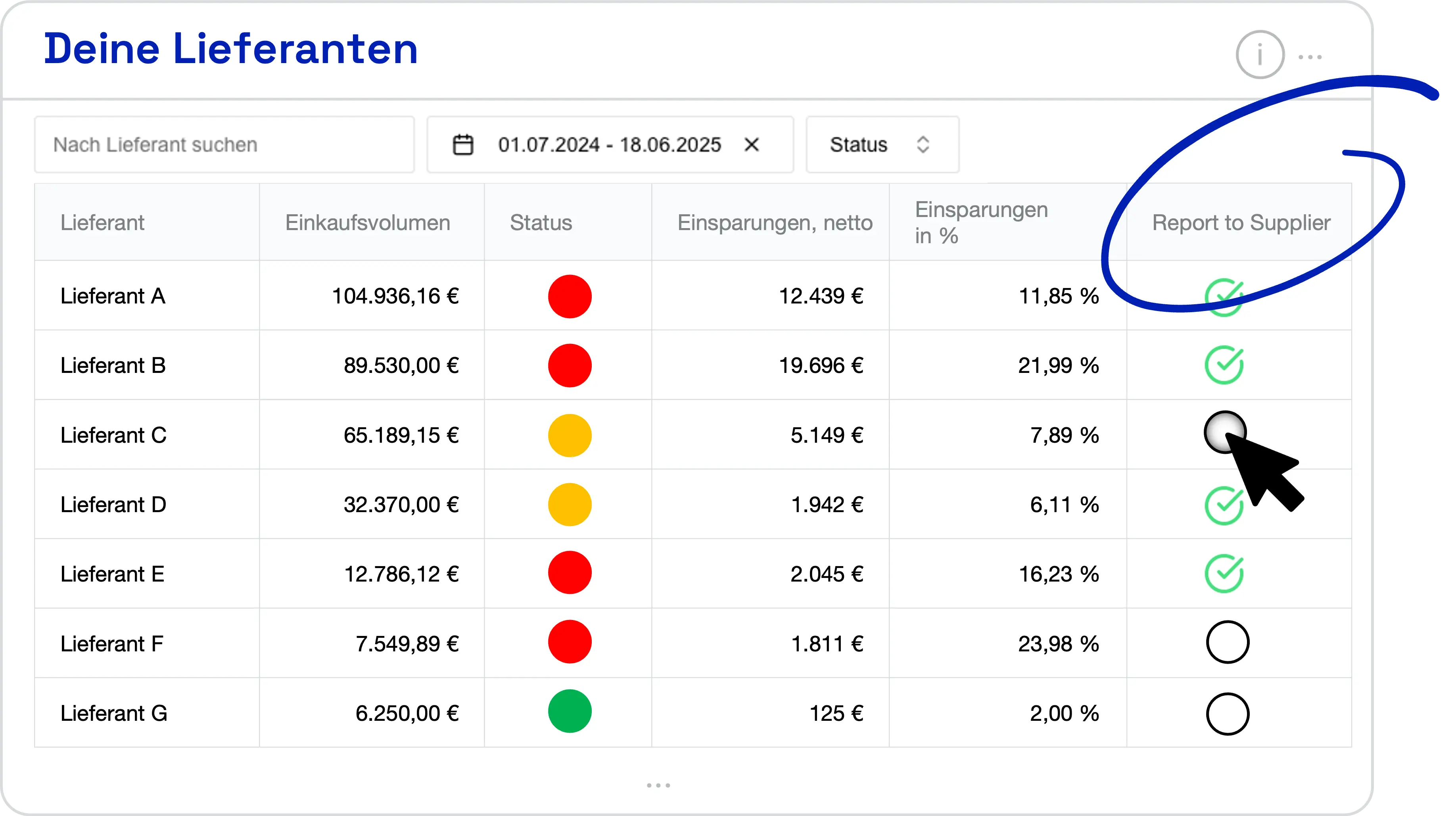Click the yellow status indicator for Lieferant C
1456x816 pixels.
(x=569, y=435)
